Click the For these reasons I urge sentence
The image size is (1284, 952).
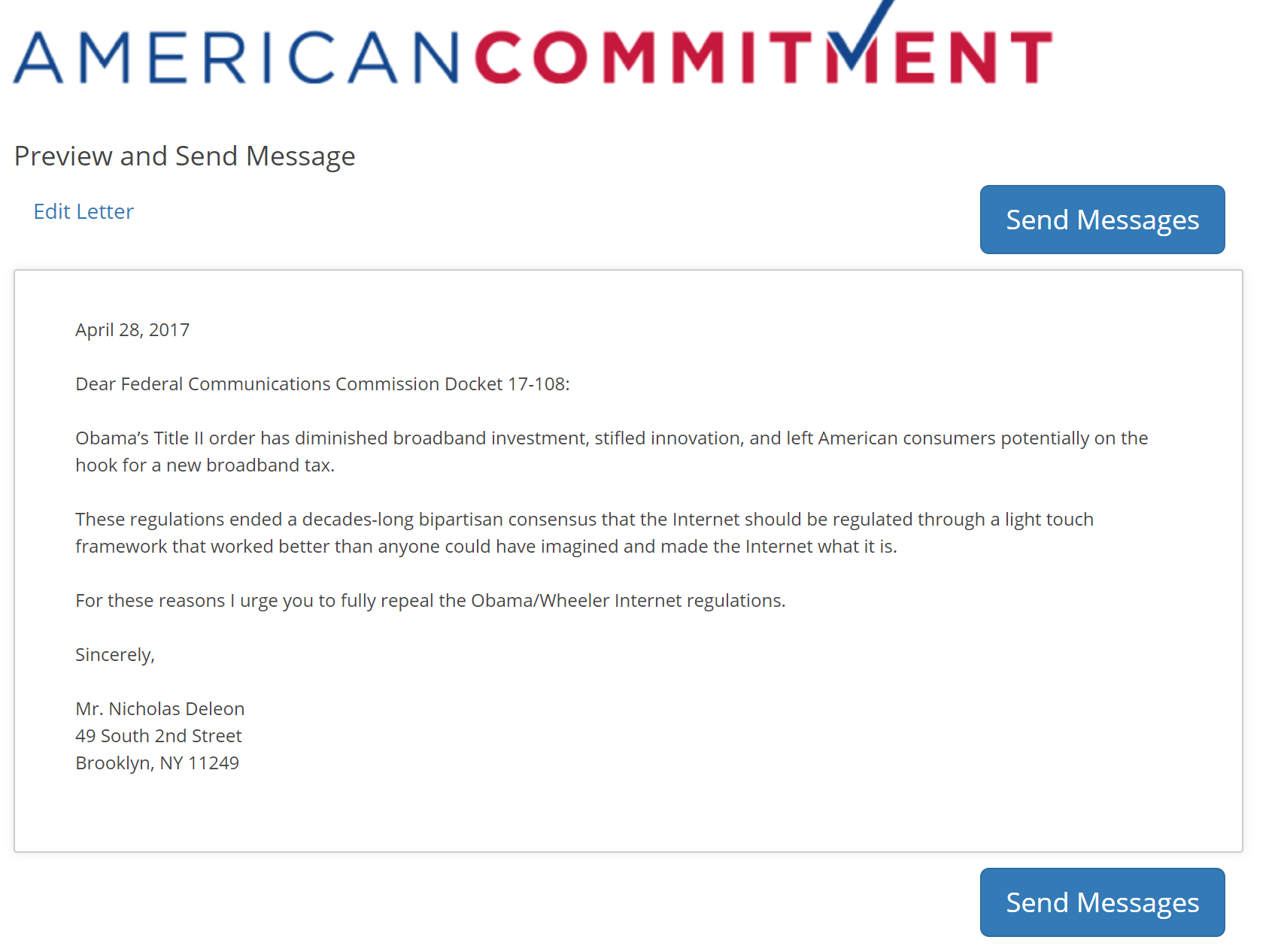(x=430, y=601)
